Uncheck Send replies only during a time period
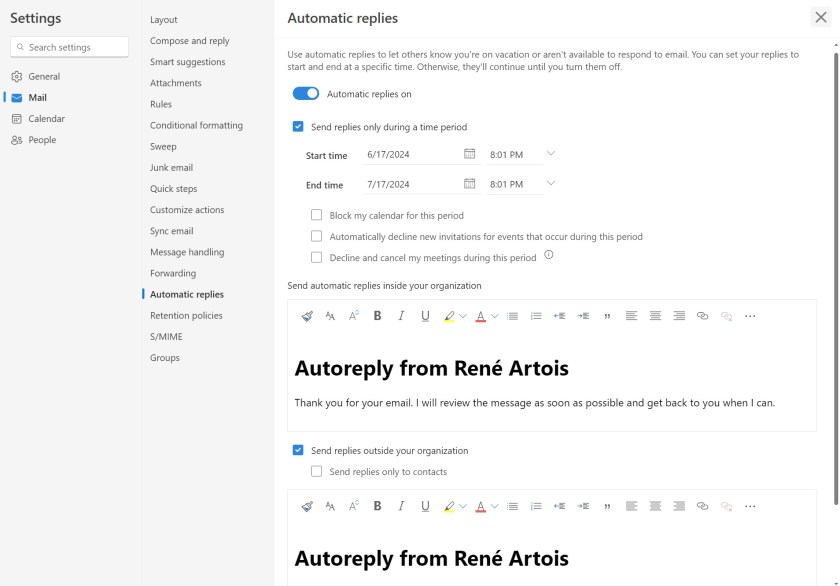Image resolution: width=840 pixels, height=586 pixels. [298, 126]
